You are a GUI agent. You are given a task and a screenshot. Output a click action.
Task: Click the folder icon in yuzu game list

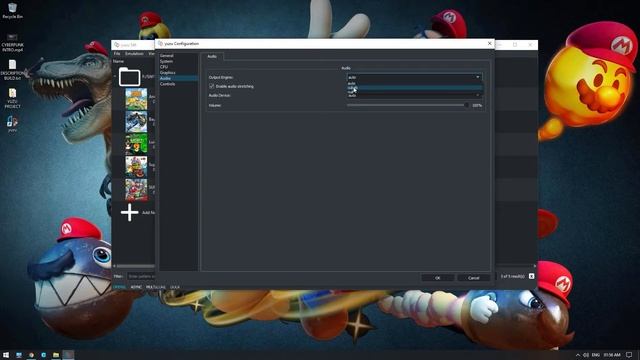pos(129,77)
